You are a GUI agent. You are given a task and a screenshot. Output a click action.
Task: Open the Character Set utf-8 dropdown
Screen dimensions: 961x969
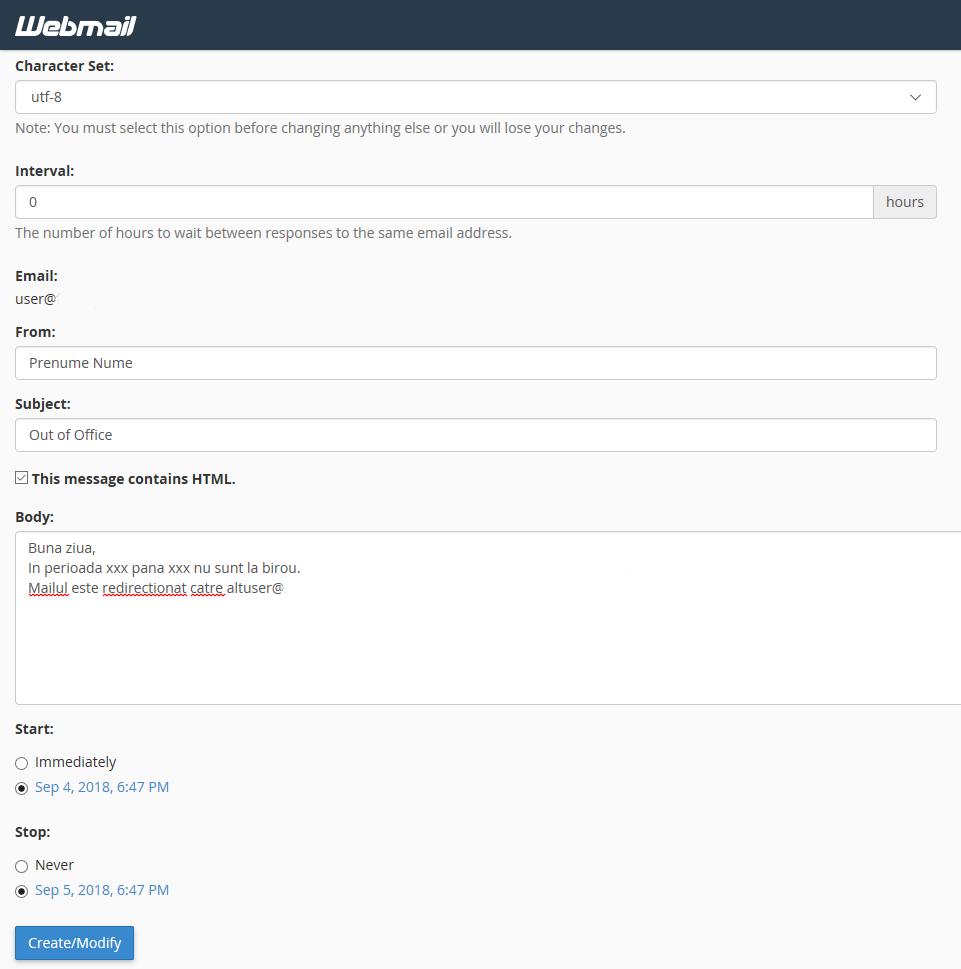[475, 97]
